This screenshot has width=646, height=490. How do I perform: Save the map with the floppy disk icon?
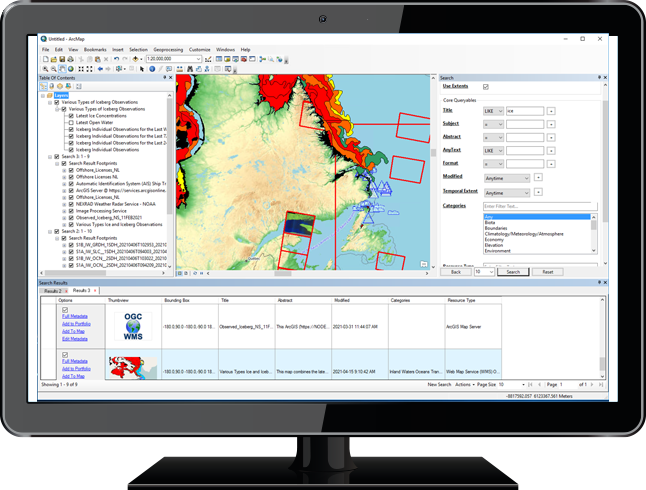pyautogui.click(x=62, y=59)
